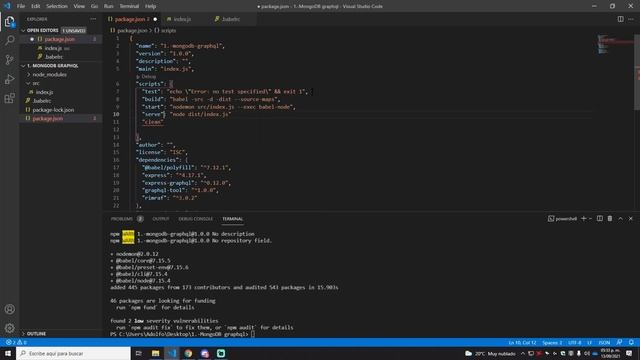Open the Explorer panel ellipsis menu

tap(93, 19)
